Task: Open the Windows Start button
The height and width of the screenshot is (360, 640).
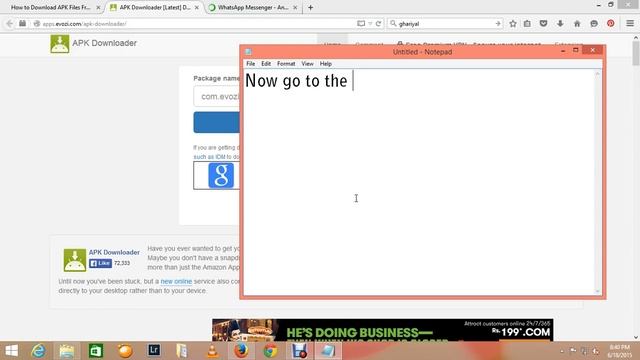Action: 11,351
